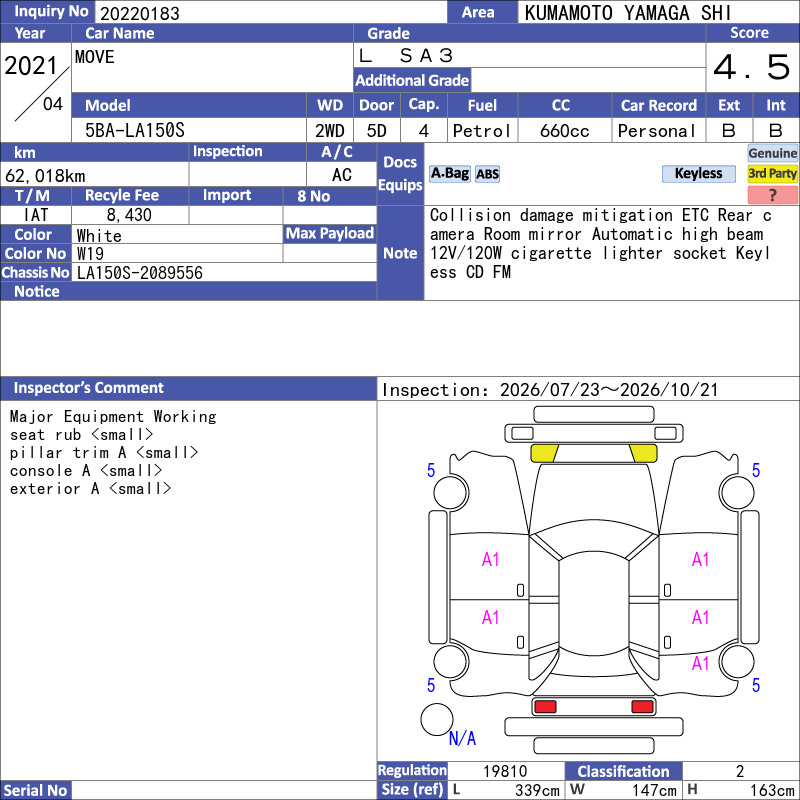The height and width of the screenshot is (800, 800).
Task: Click the 'pillar trim A <small>' comment
Action: (x=104, y=453)
